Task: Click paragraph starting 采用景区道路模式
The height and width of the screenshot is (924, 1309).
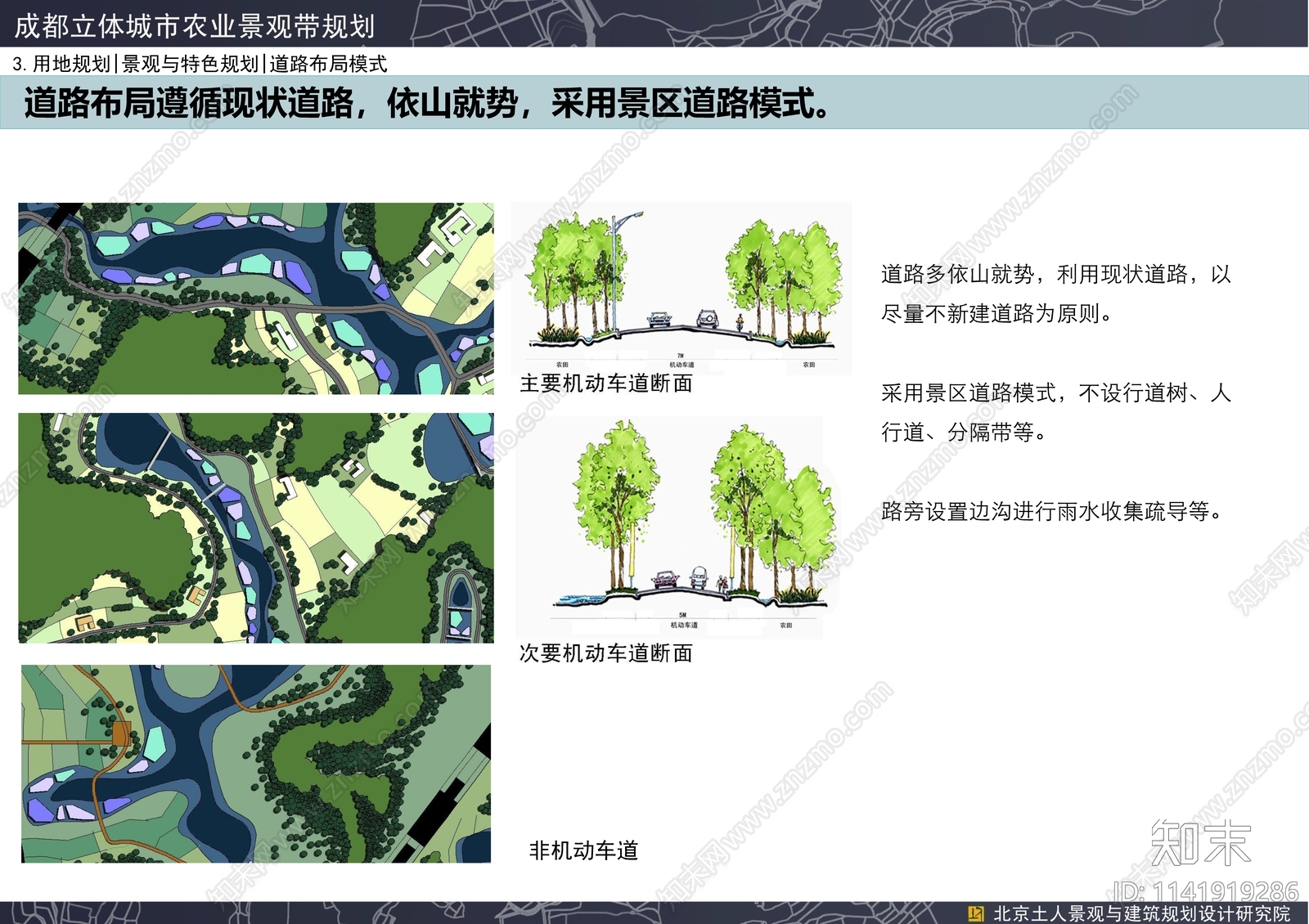Action: click(1055, 412)
